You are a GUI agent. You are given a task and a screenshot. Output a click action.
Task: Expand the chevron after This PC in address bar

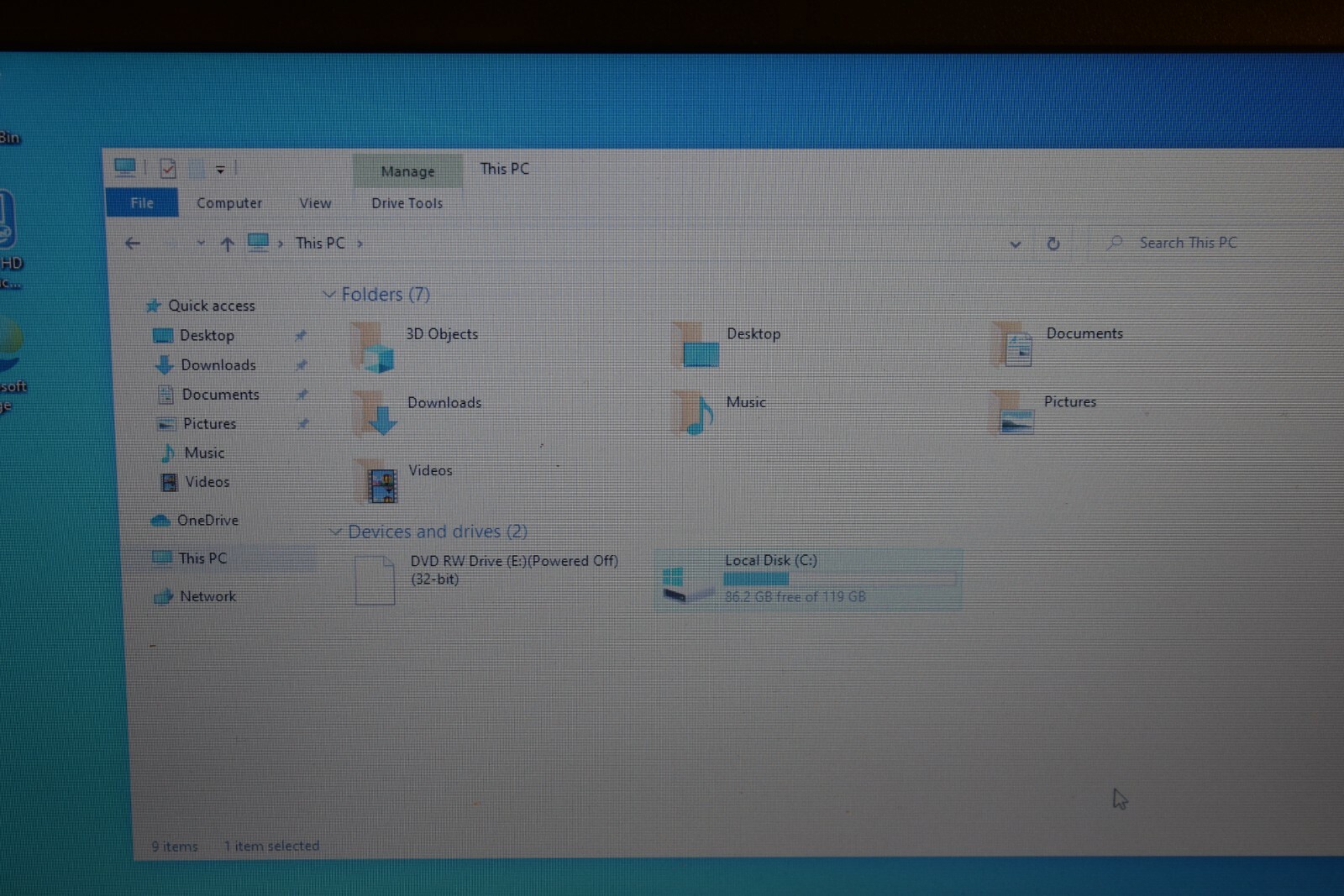(x=360, y=244)
